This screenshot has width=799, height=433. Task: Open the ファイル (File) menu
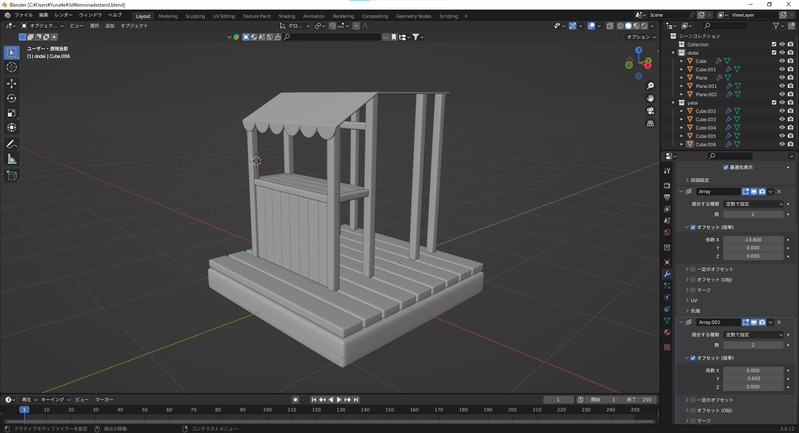[x=23, y=16]
